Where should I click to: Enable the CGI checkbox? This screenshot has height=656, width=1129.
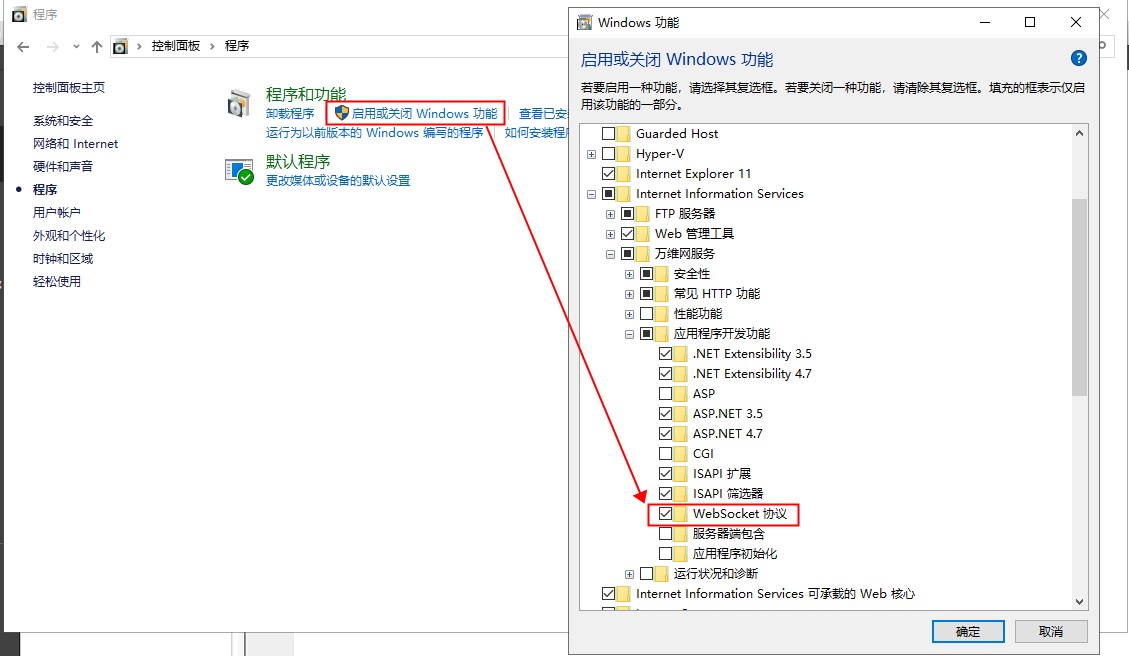(x=666, y=454)
